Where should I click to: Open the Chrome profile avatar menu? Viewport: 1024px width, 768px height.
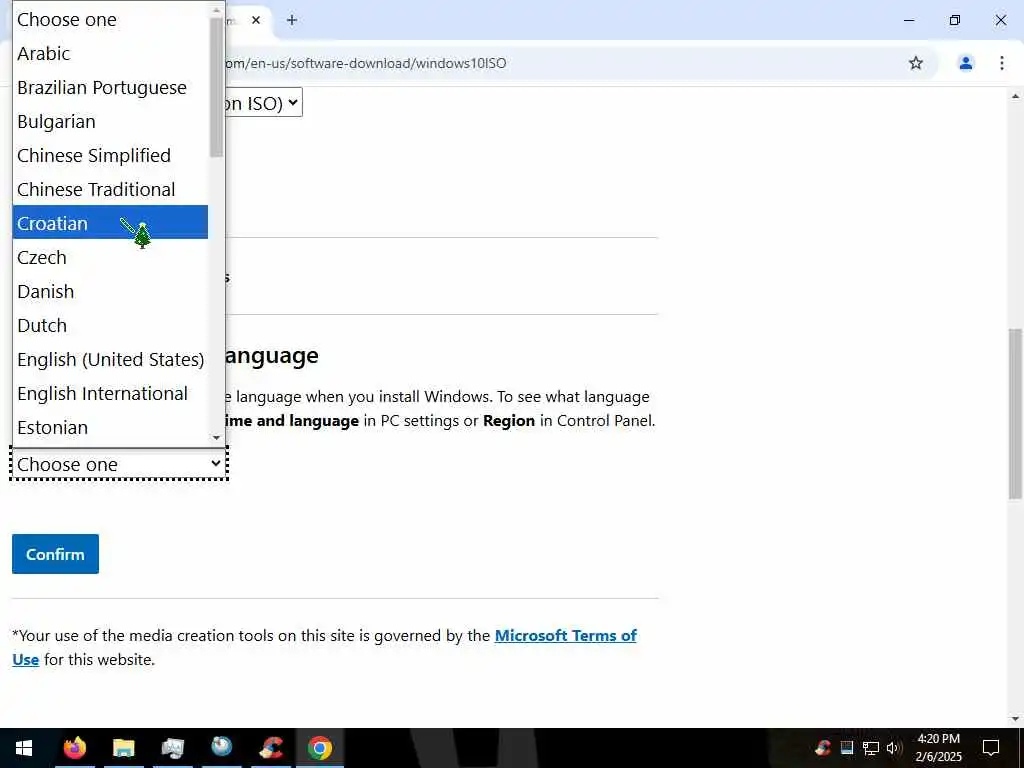tap(966, 63)
